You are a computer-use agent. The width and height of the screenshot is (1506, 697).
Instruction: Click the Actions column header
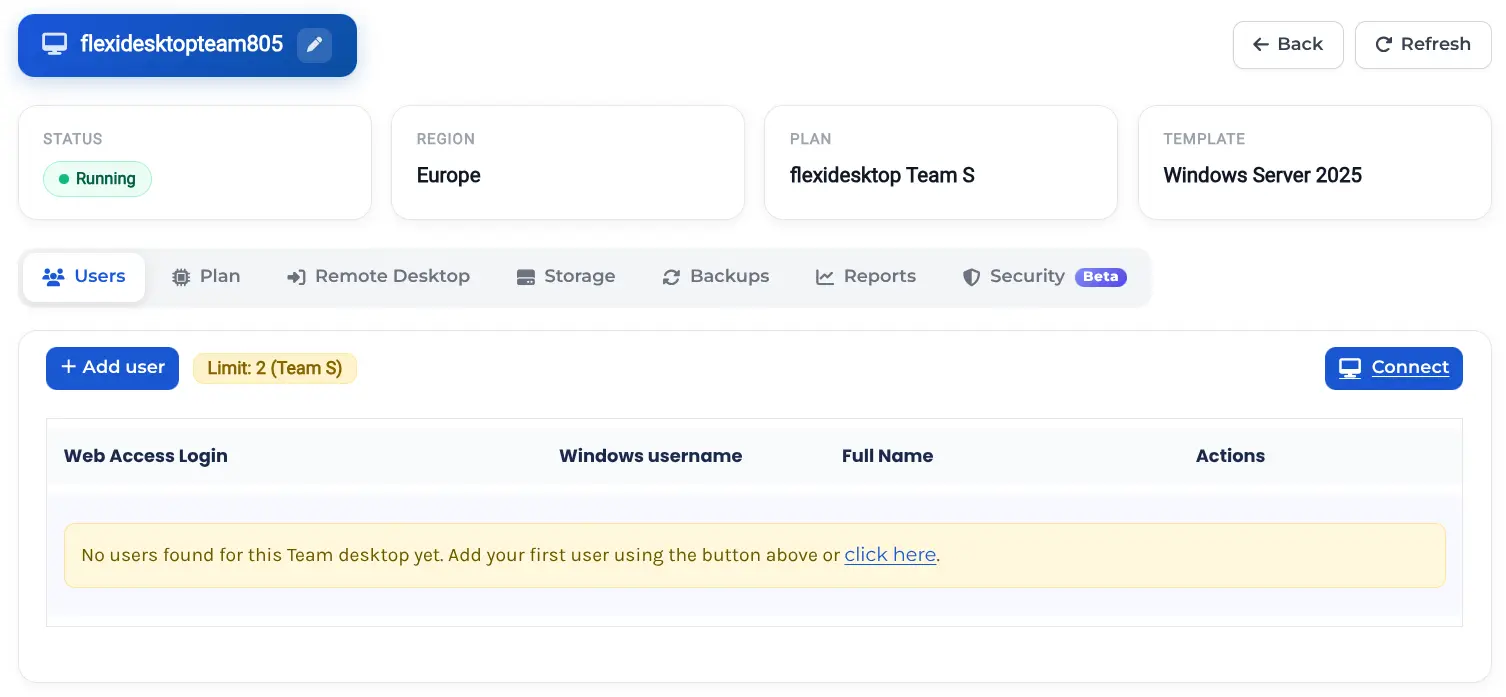(x=1230, y=456)
